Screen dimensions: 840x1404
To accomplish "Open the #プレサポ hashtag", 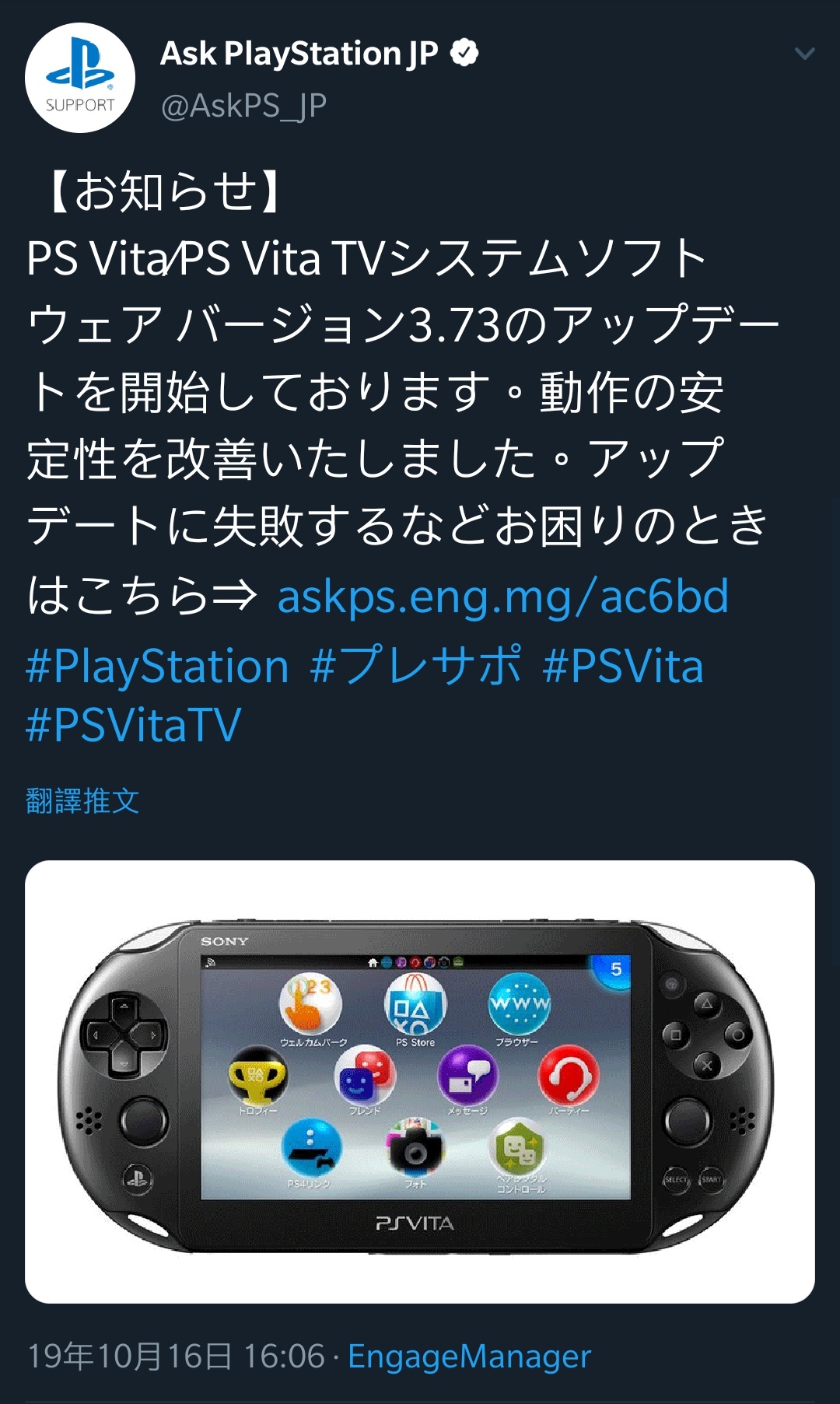I will [x=415, y=666].
